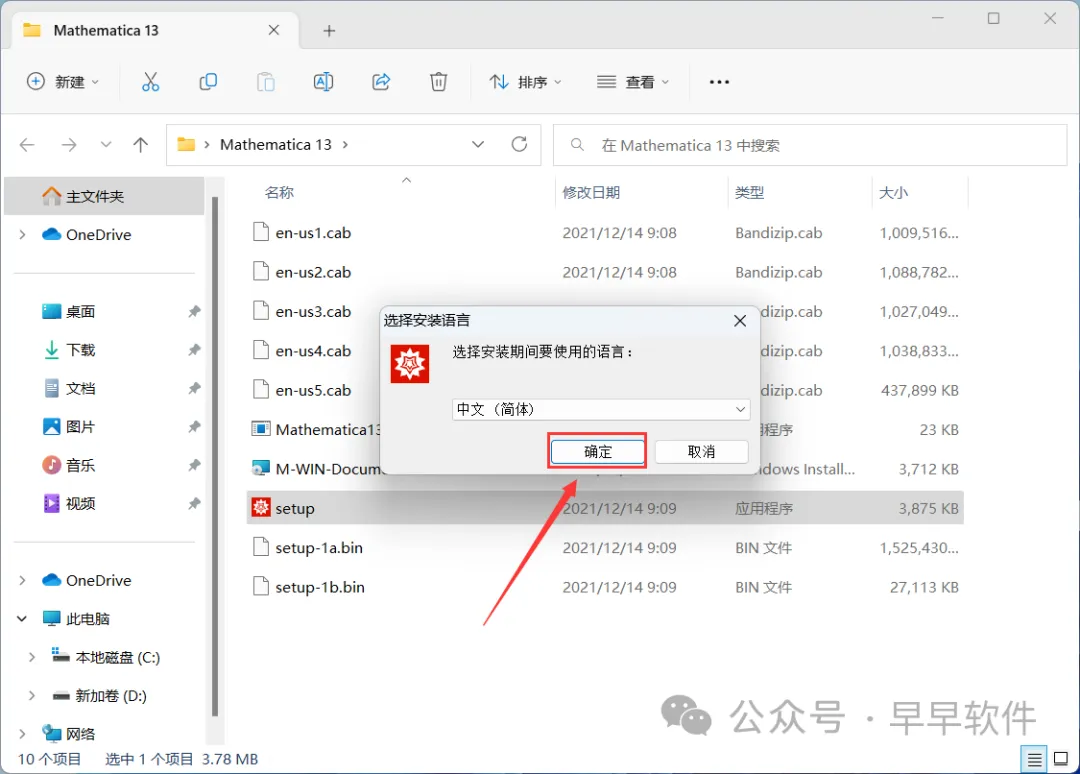Click the Paste clipboard icon
1080x774 pixels.
(266, 82)
